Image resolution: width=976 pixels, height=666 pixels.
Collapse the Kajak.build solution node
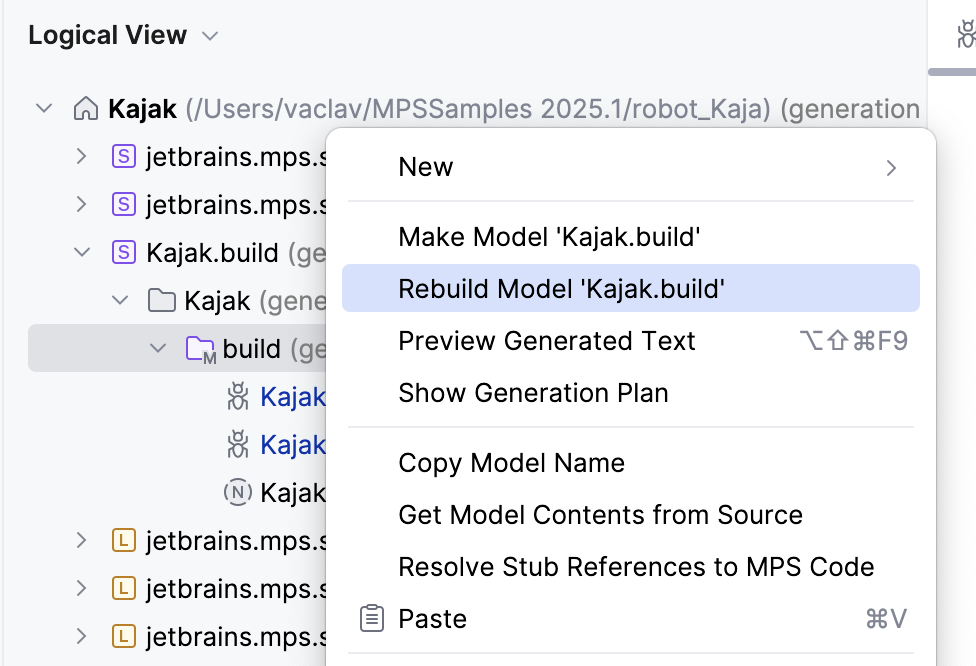click(x=82, y=253)
